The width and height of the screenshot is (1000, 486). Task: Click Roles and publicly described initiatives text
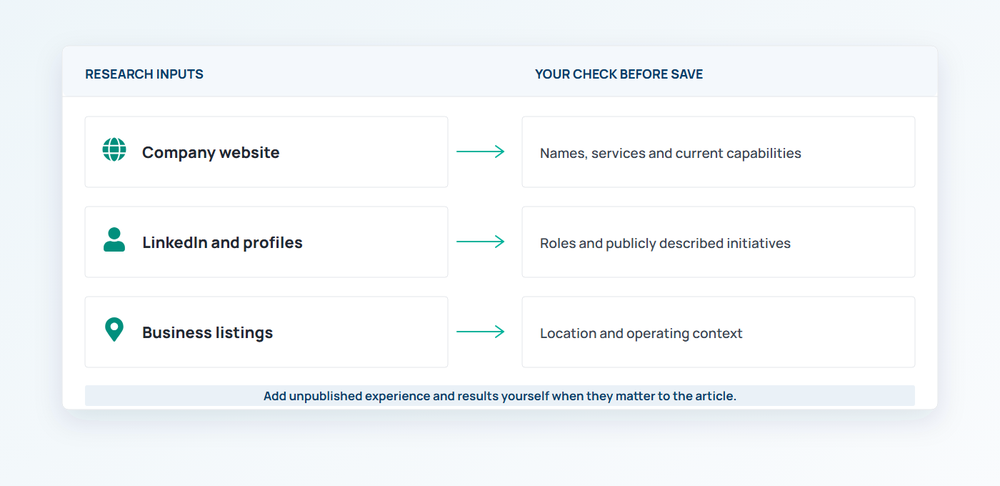coord(665,243)
